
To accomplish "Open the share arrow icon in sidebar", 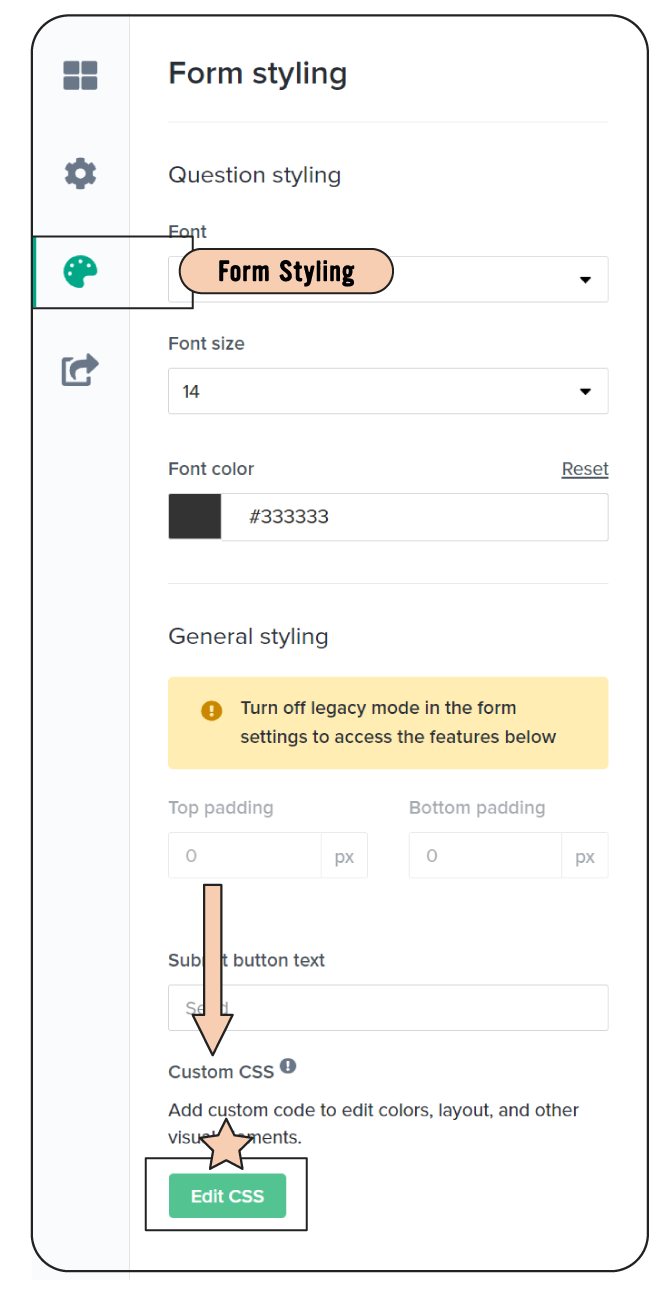I will pos(80,370).
